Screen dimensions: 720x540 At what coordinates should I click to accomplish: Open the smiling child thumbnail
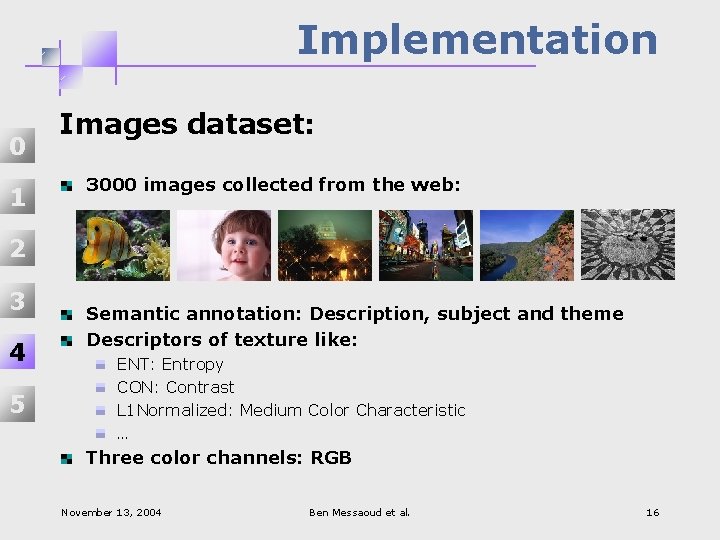pyautogui.click(x=224, y=245)
